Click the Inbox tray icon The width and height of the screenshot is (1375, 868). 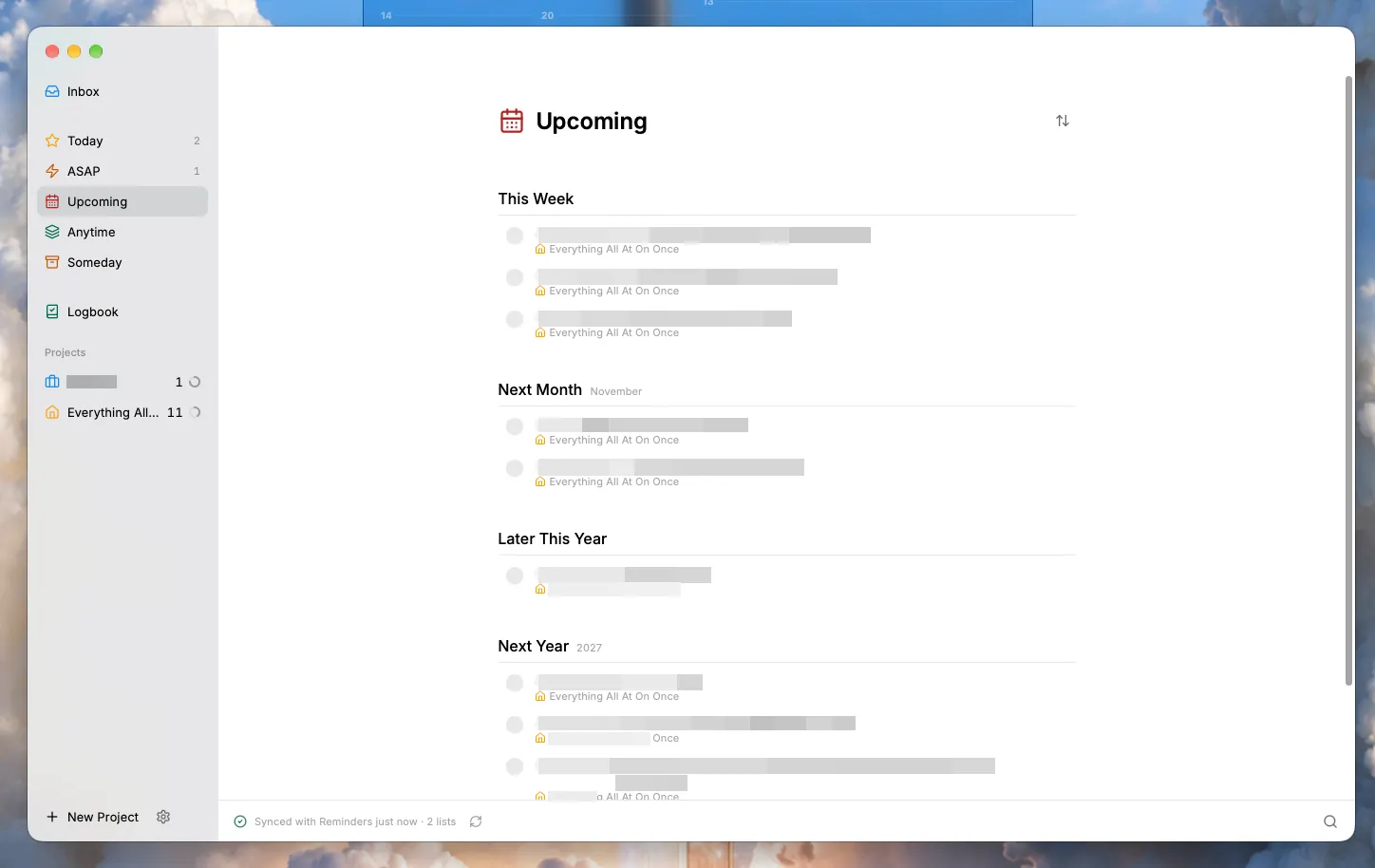click(52, 91)
